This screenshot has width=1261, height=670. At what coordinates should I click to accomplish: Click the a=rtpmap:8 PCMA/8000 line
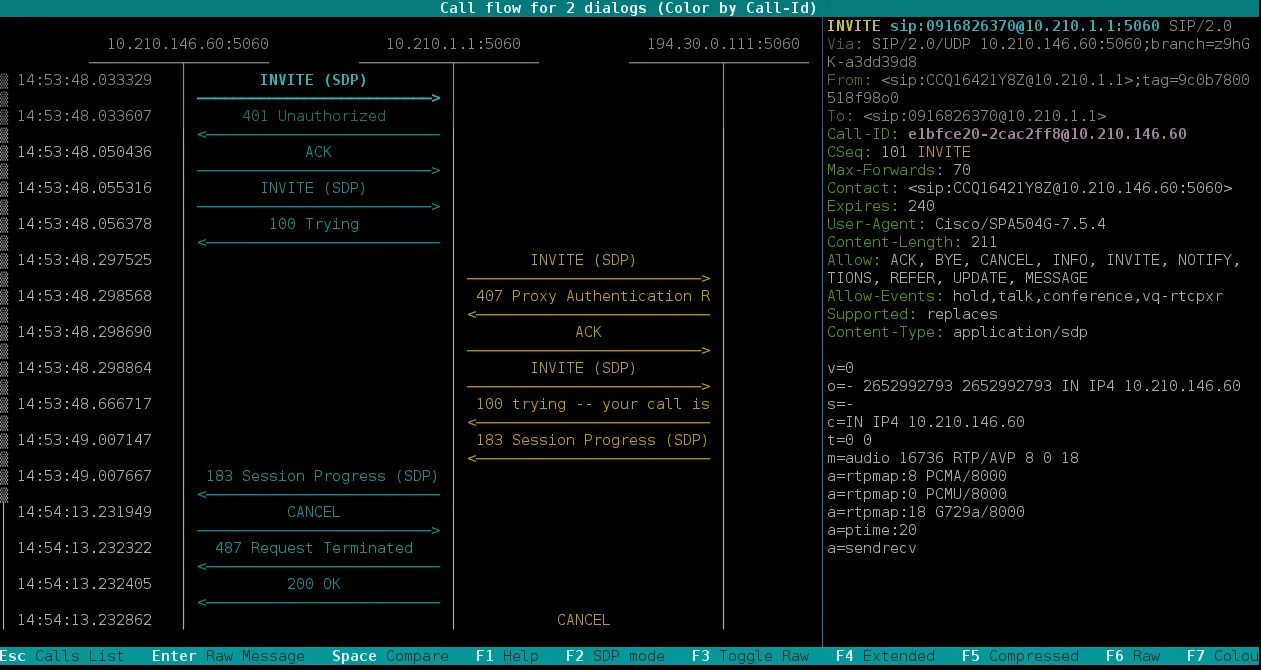(x=917, y=476)
